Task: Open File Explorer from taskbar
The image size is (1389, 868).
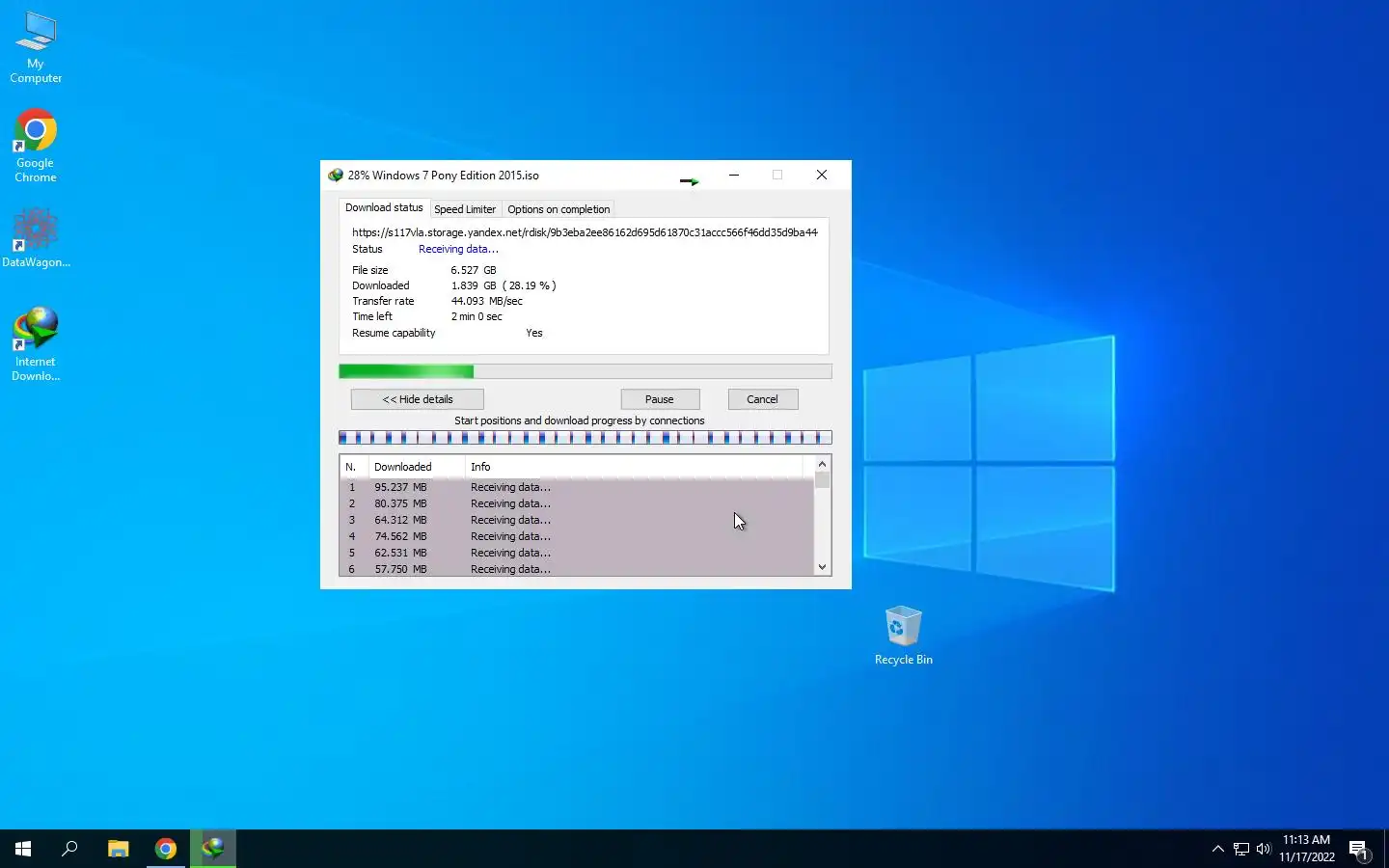Action: pos(118,849)
